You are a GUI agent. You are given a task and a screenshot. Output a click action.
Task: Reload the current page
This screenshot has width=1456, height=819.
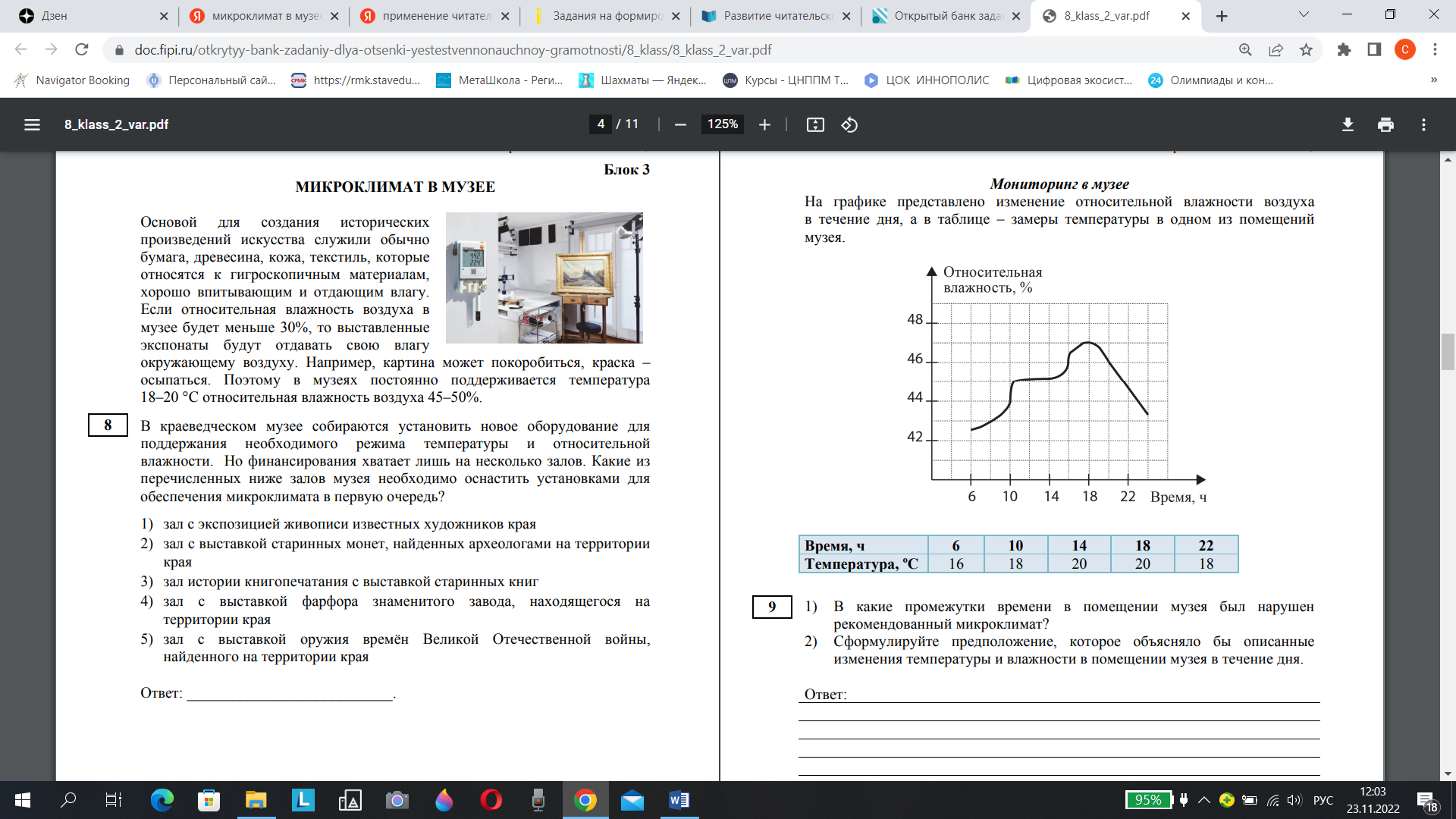click(81, 49)
